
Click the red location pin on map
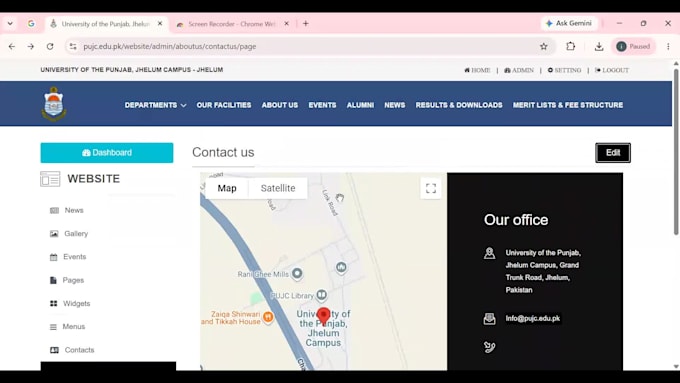tap(324, 316)
